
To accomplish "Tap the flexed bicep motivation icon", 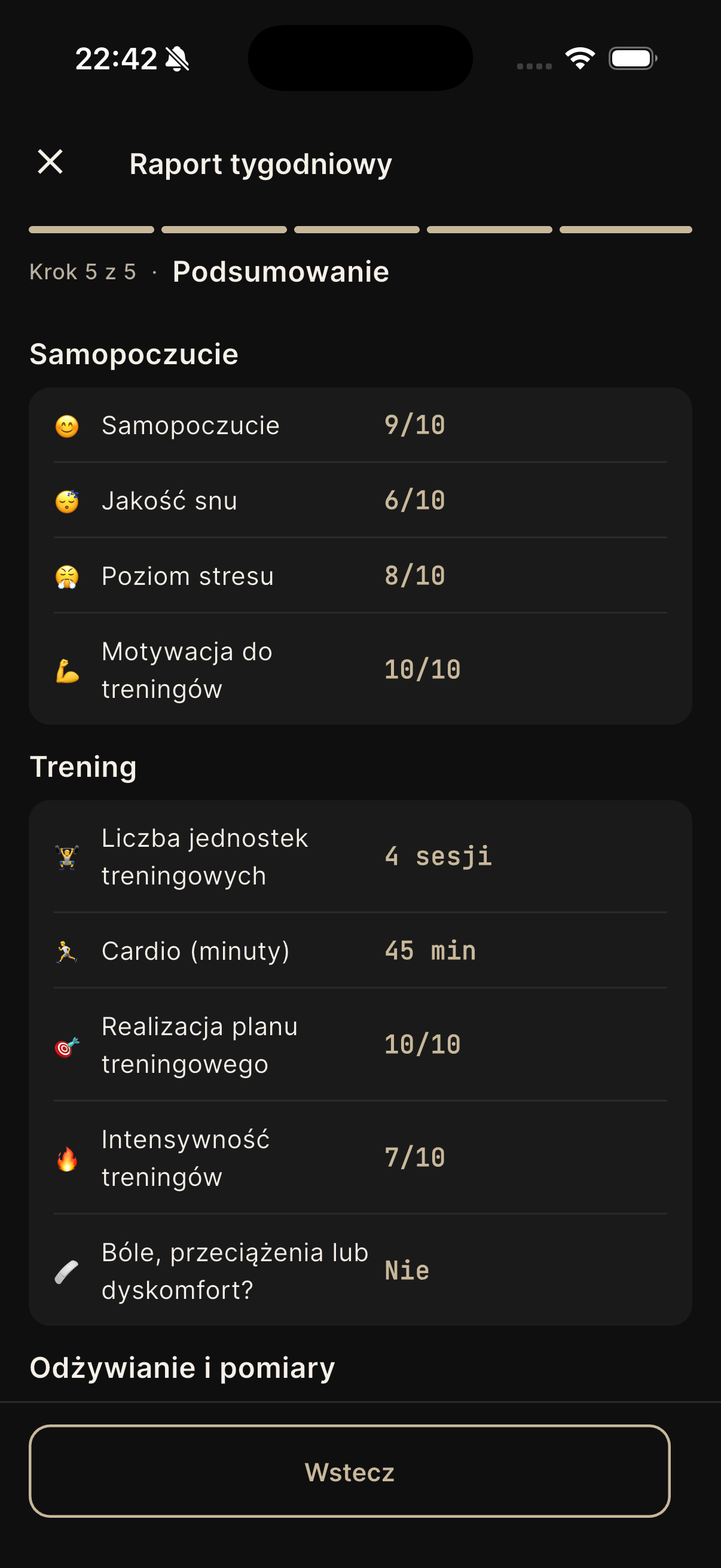I will click(x=67, y=671).
